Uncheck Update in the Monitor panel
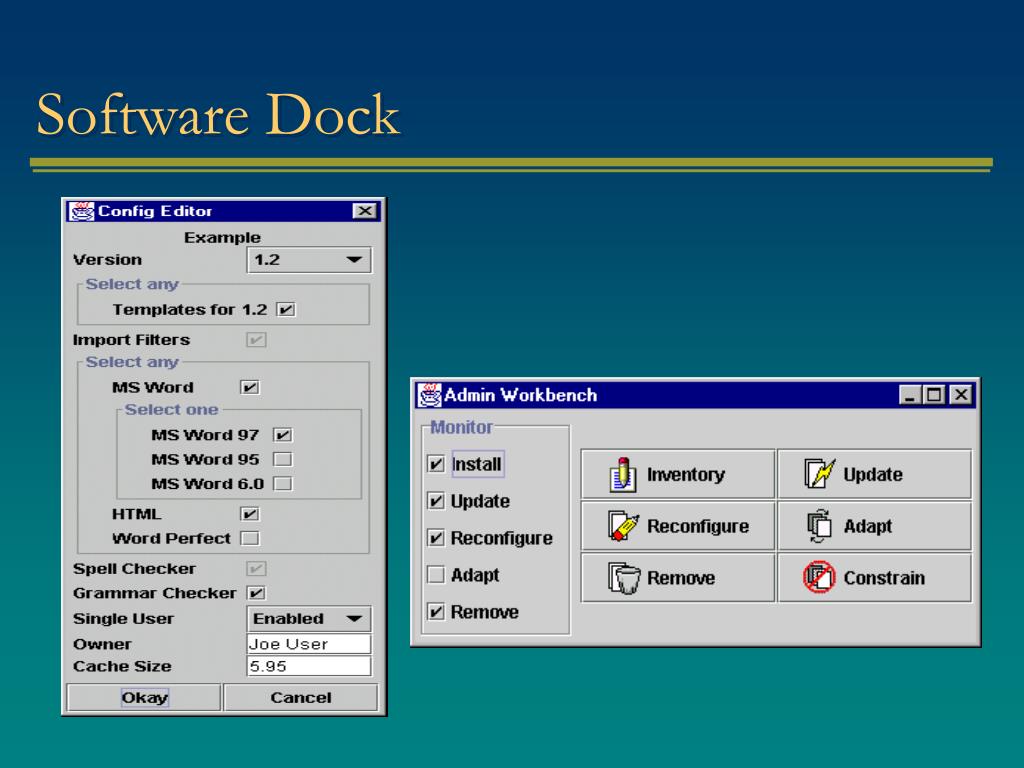Viewport: 1024px width, 768px height. [x=436, y=501]
